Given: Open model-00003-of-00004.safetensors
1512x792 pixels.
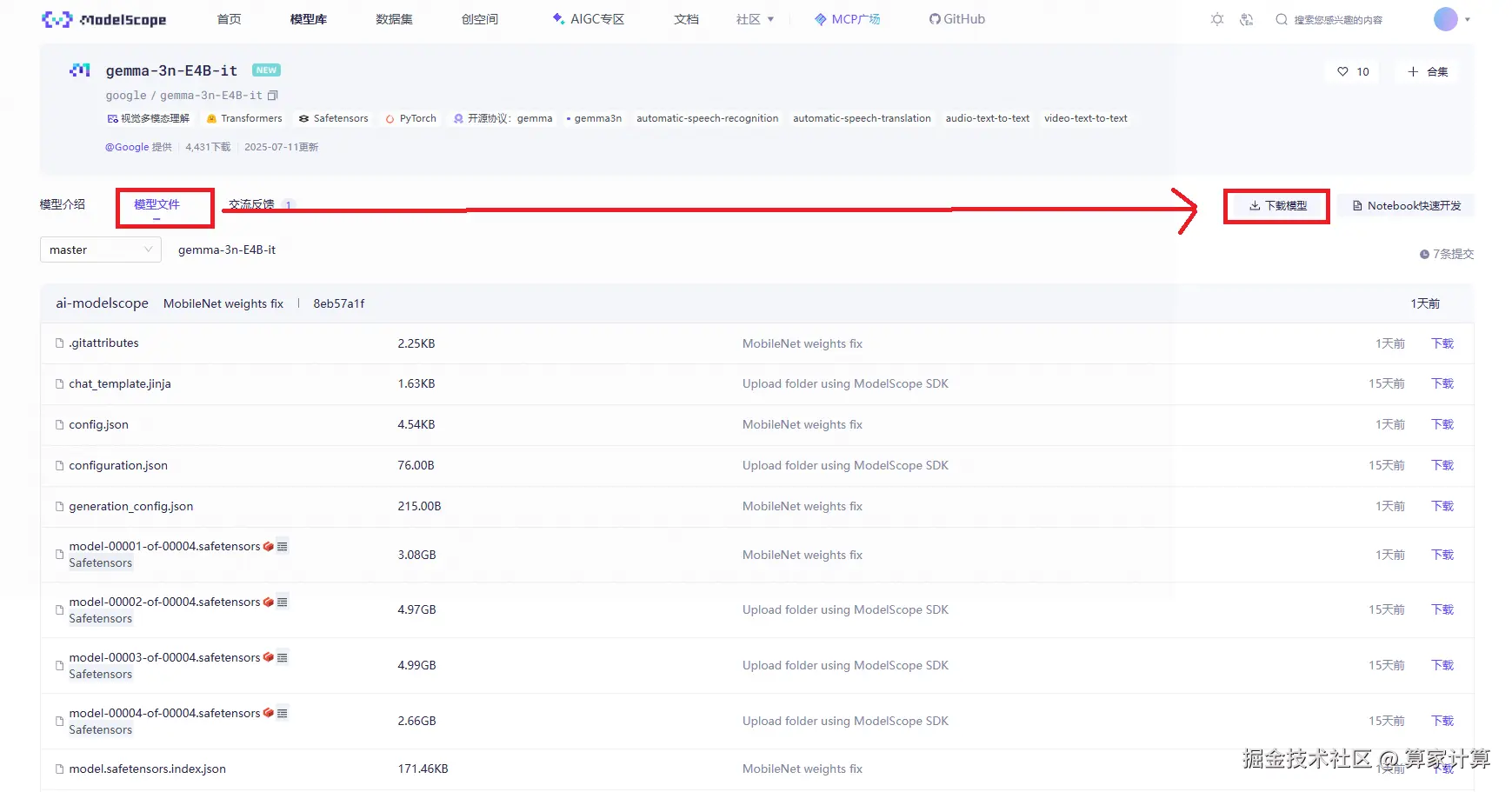Looking at the screenshot, I should (164, 657).
